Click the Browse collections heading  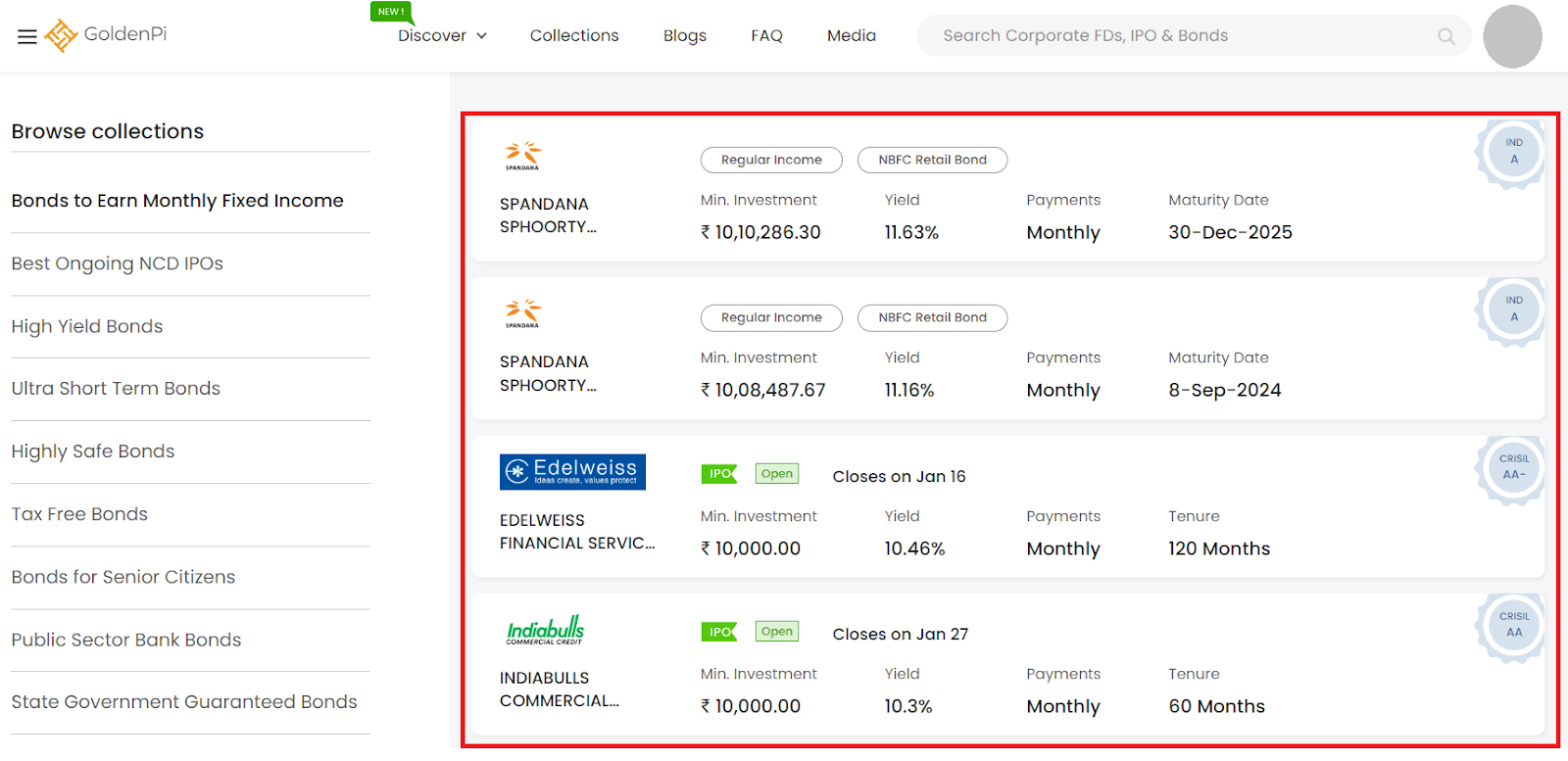(108, 131)
